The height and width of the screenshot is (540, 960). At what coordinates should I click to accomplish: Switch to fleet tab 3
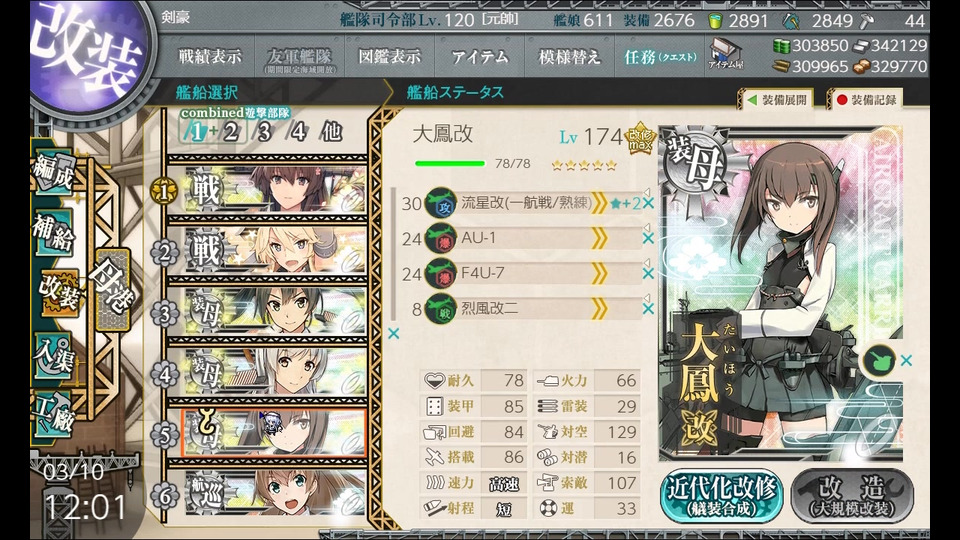coord(264,131)
